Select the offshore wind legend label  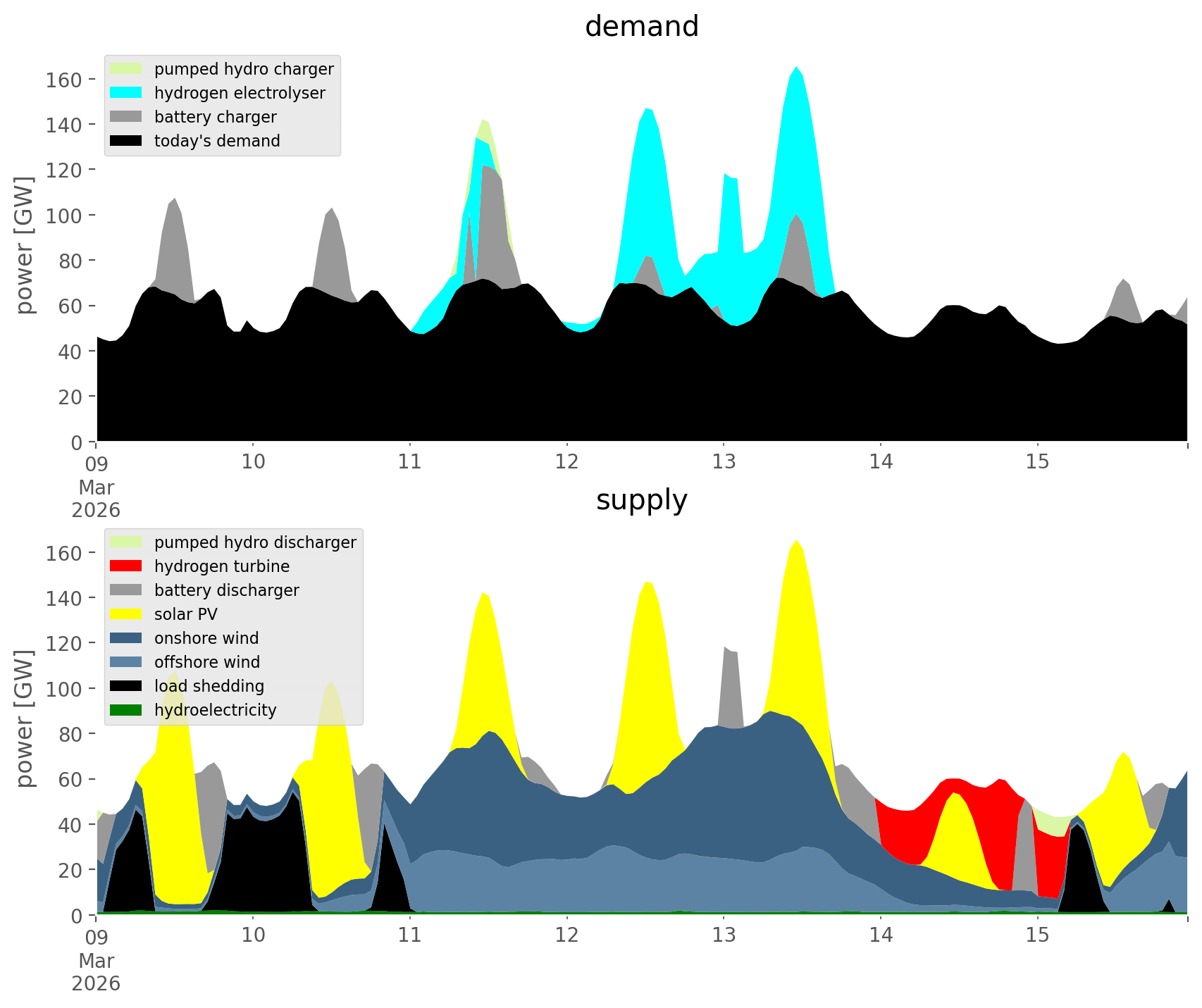206,662
